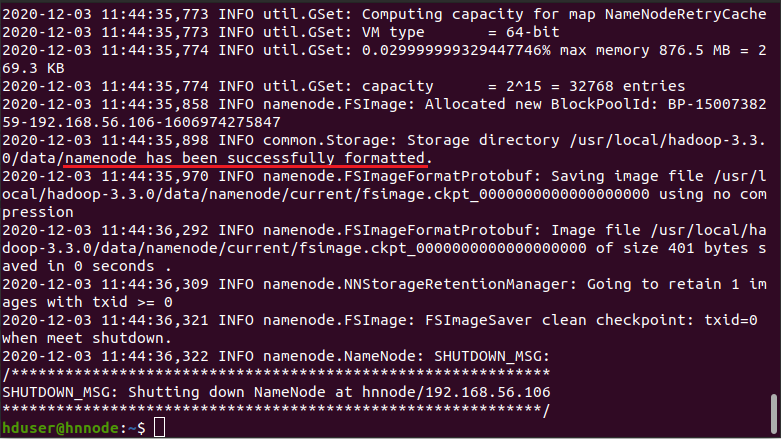This screenshot has height=439, width=781.
Task: Click the empty scrollbar track above the thumb
Action: coord(773,200)
